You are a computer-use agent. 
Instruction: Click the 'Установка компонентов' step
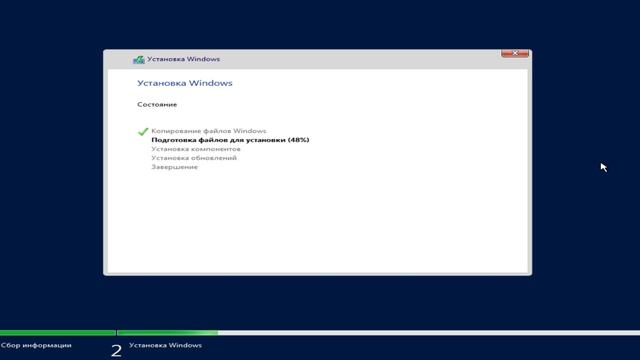click(196, 149)
